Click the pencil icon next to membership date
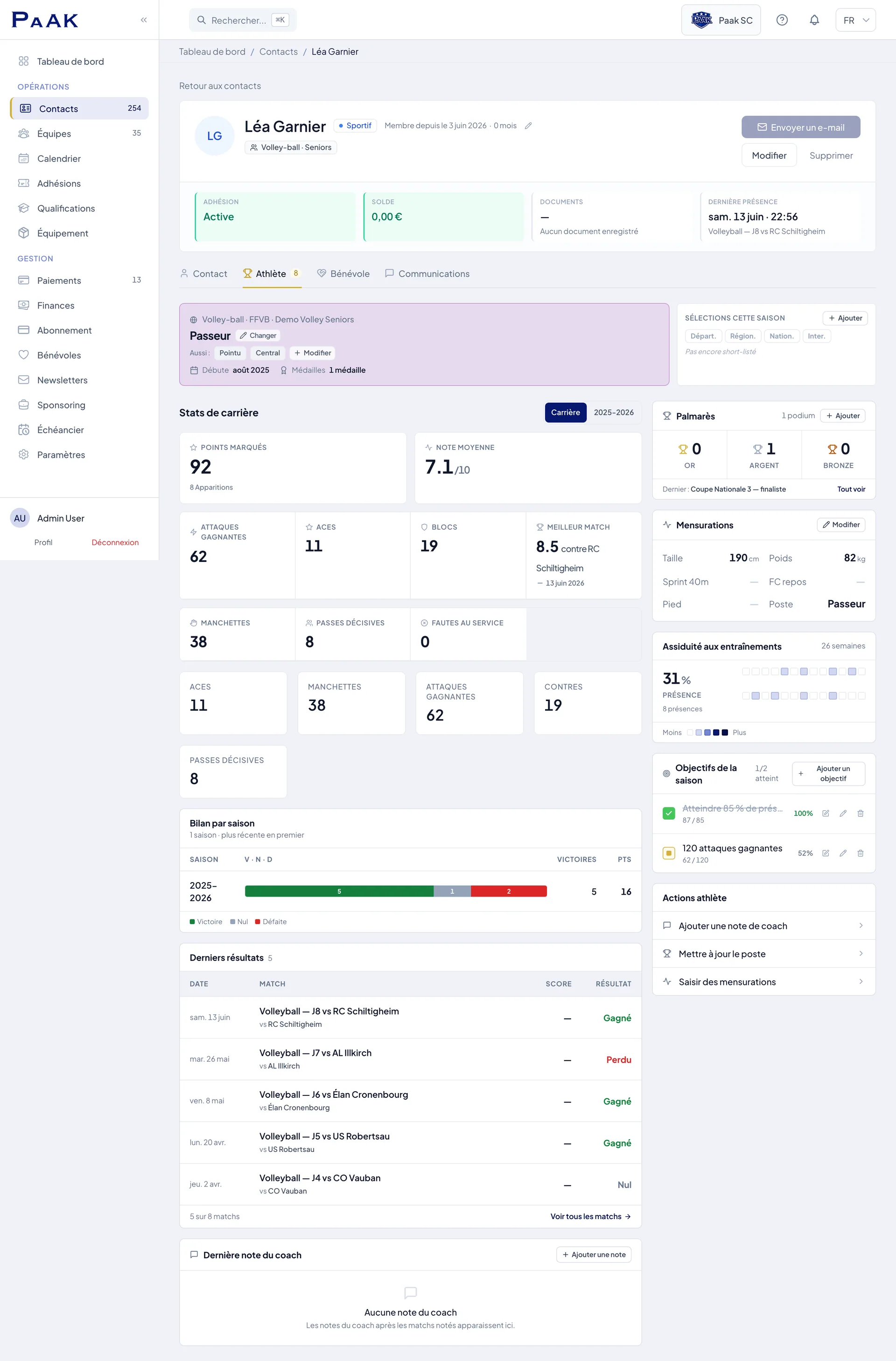This screenshot has height=1361, width=896. (528, 126)
